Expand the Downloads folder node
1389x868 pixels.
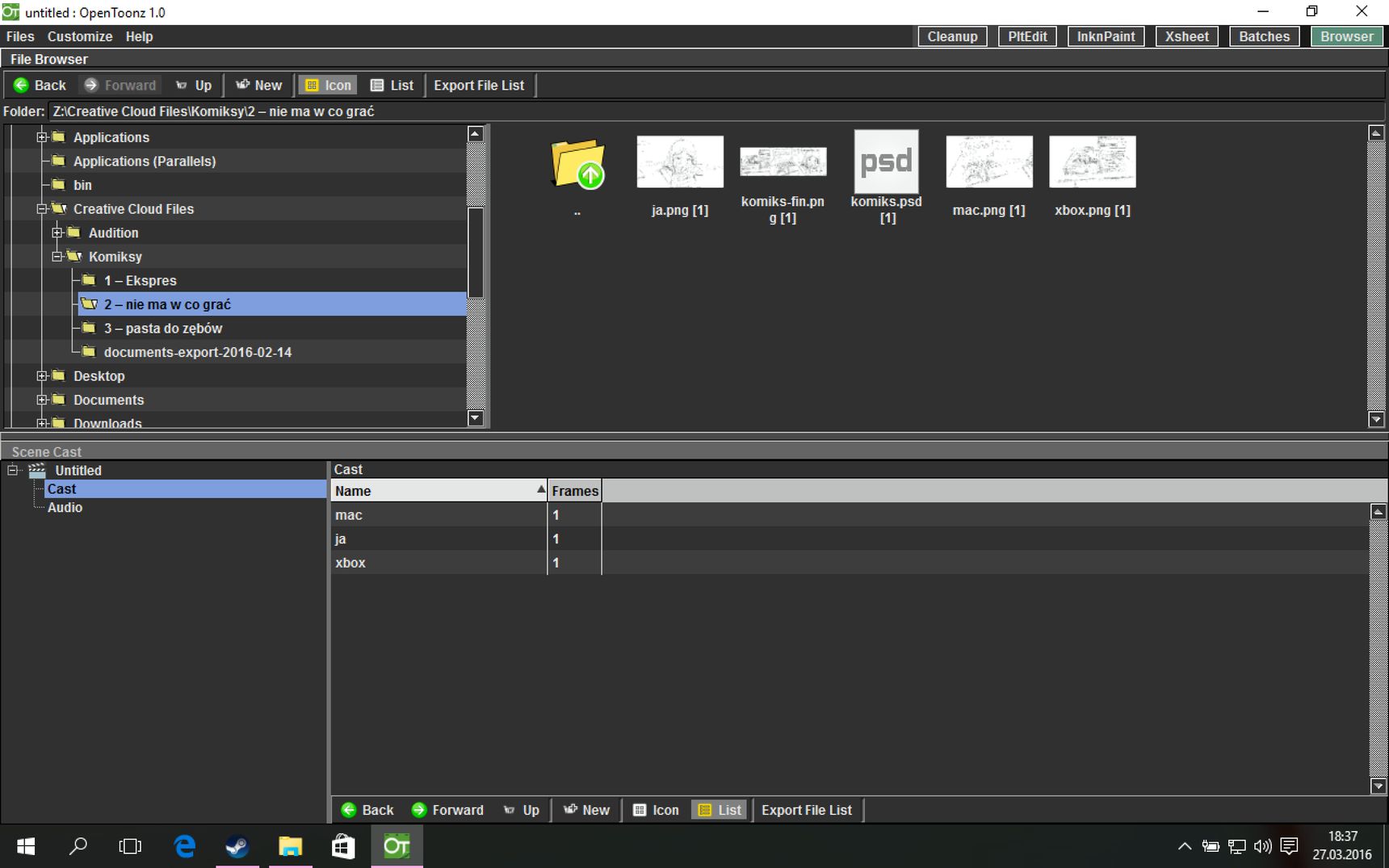pos(42,423)
